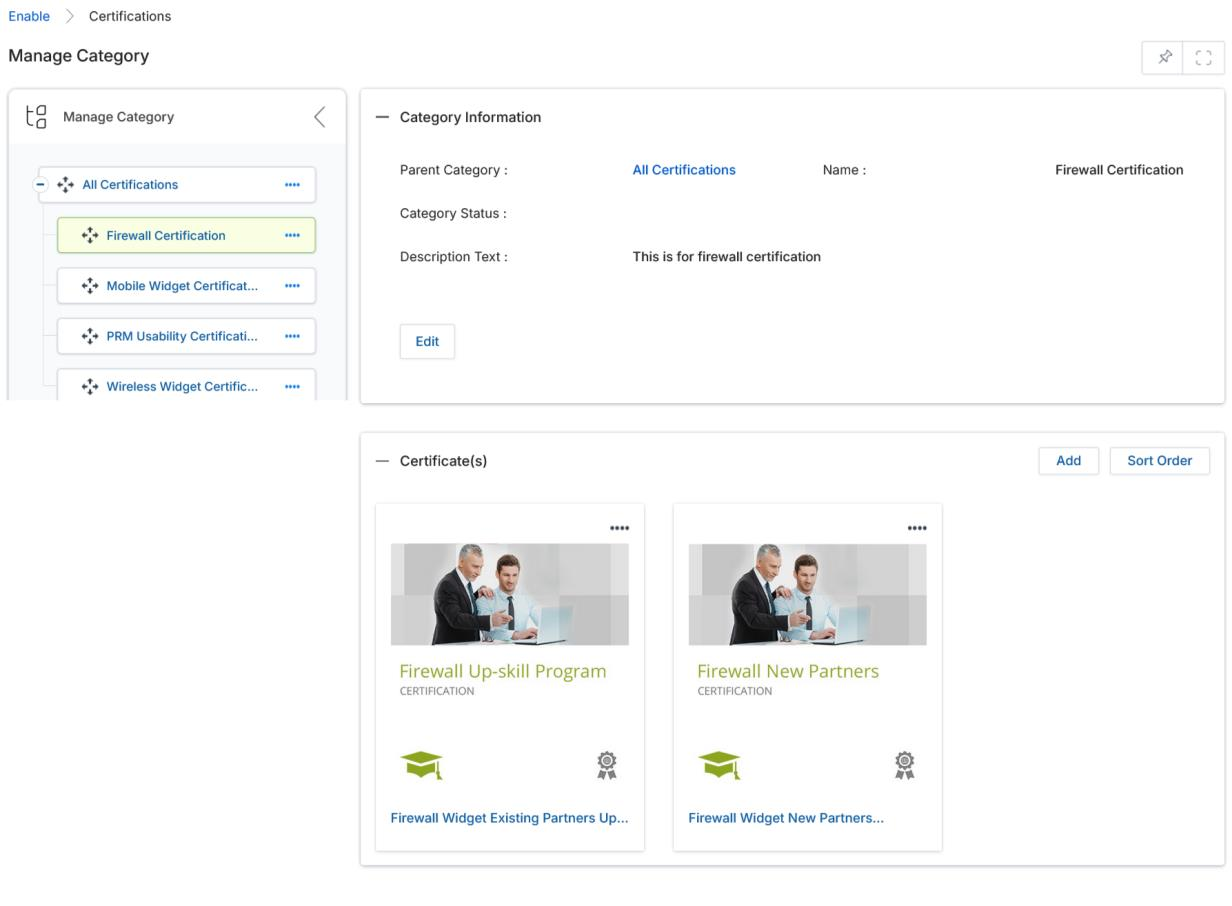Open options menu for Mobile Widget Certification
Screen dimensions: 1232x906
click(292, 286)
